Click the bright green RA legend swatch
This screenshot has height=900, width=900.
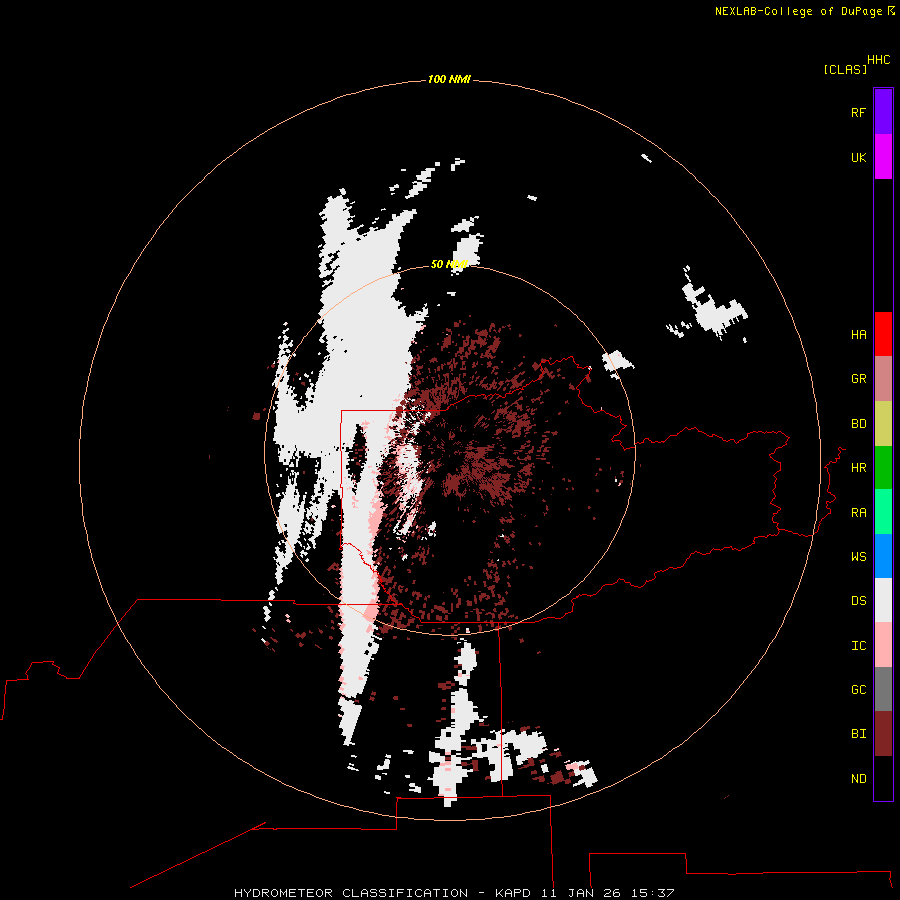(x=883, y=512)
